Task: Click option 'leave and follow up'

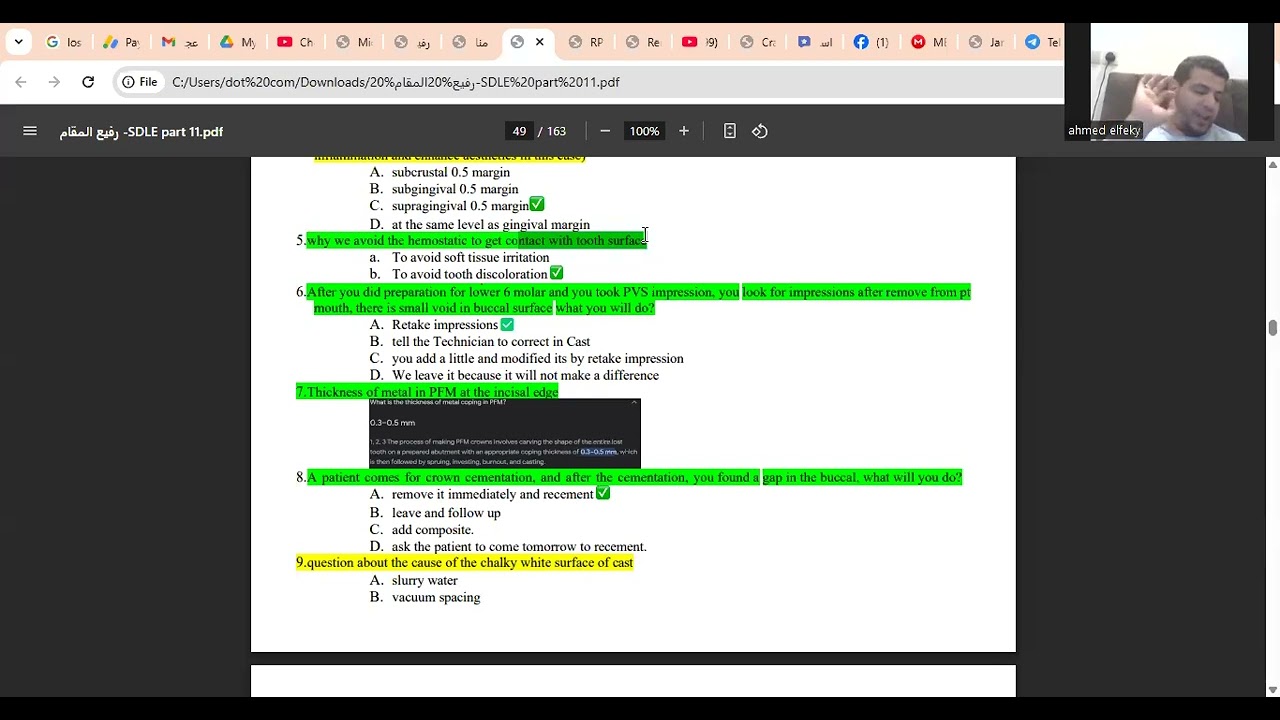Action: click(x=446, y=513)
